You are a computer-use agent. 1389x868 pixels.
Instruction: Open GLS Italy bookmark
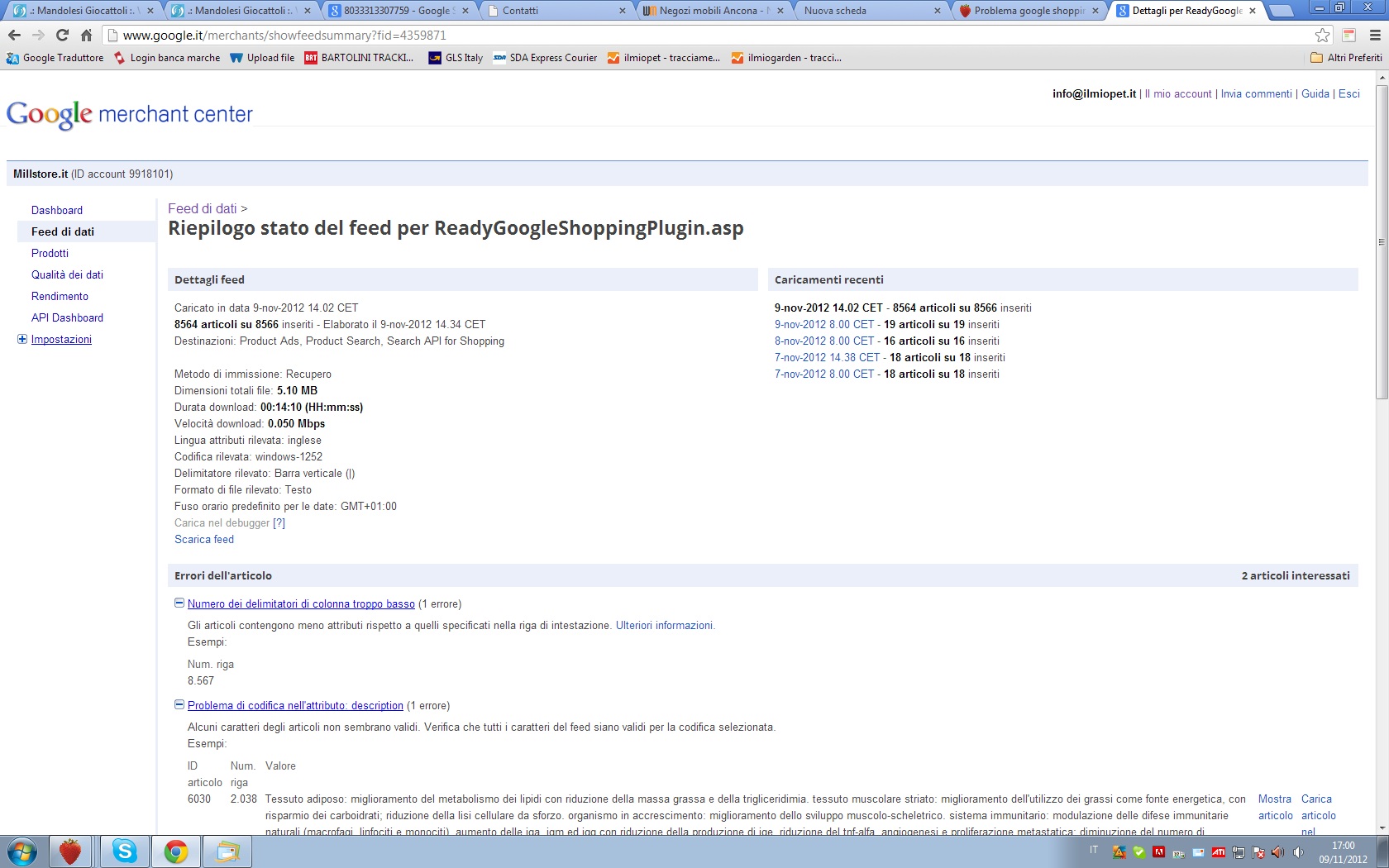point(456,58)
